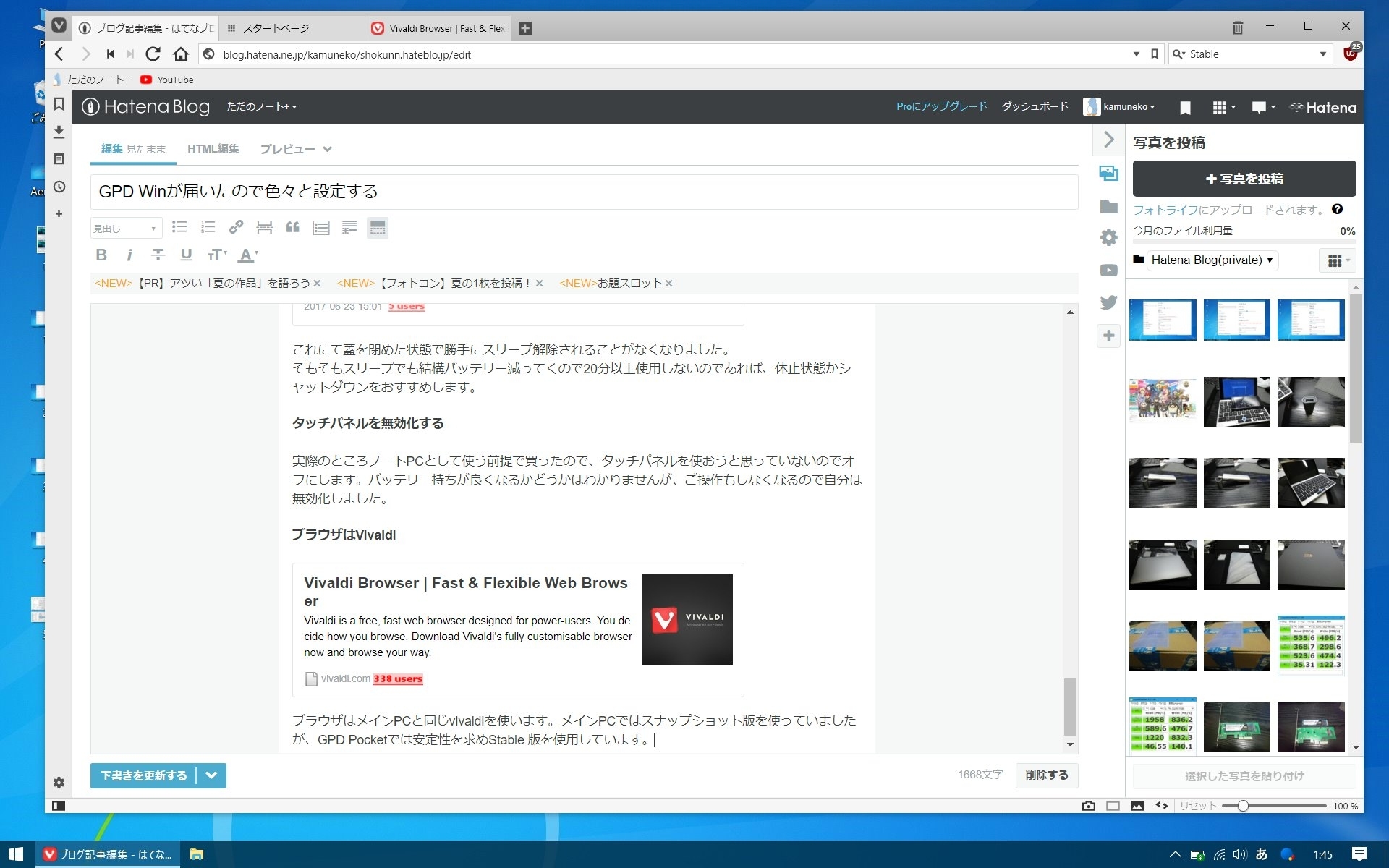
Task: Toggle bold formatting
Action: point(101,255)
